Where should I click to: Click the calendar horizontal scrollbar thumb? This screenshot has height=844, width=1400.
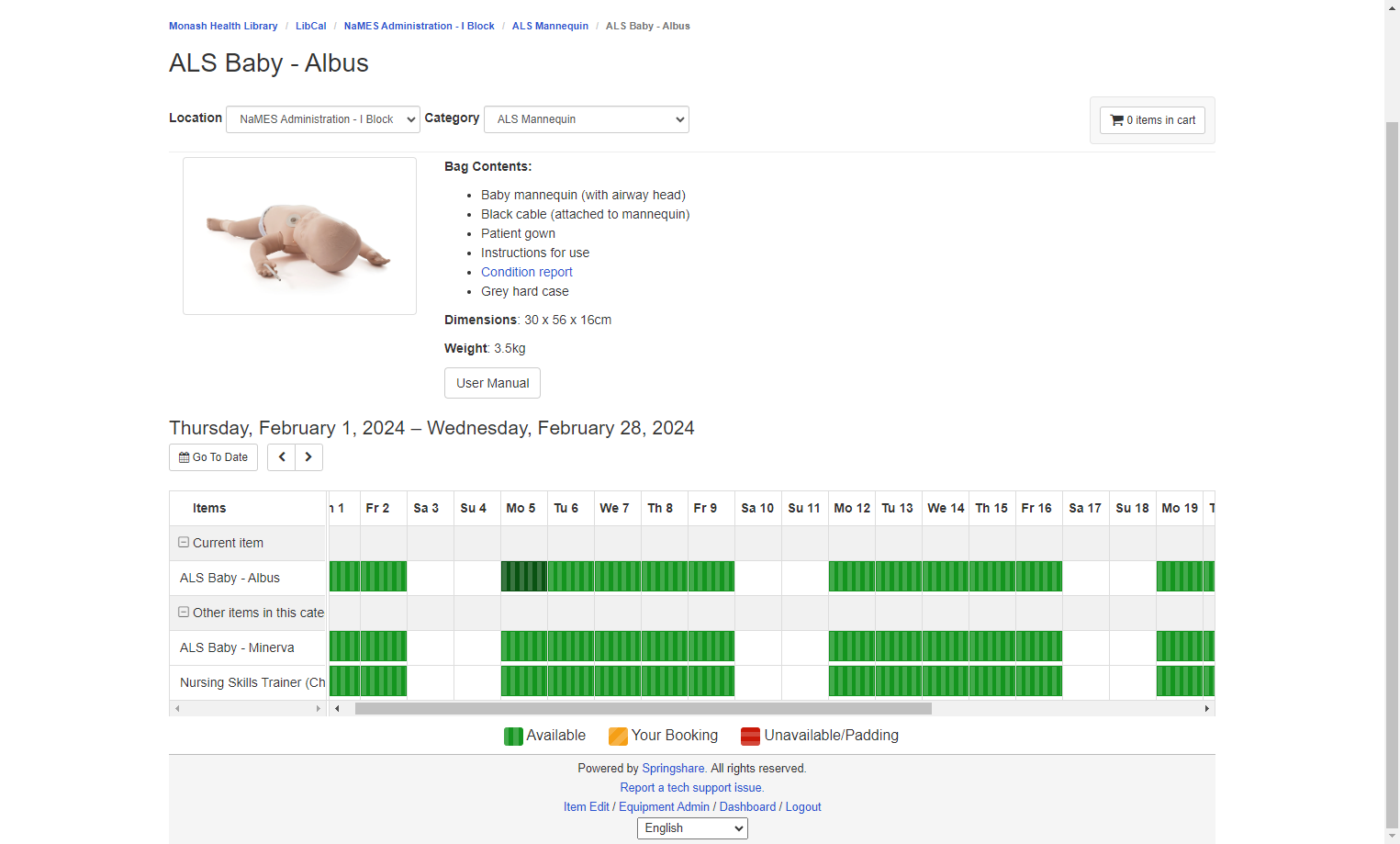pyautogui.click(x=644, y=708)
